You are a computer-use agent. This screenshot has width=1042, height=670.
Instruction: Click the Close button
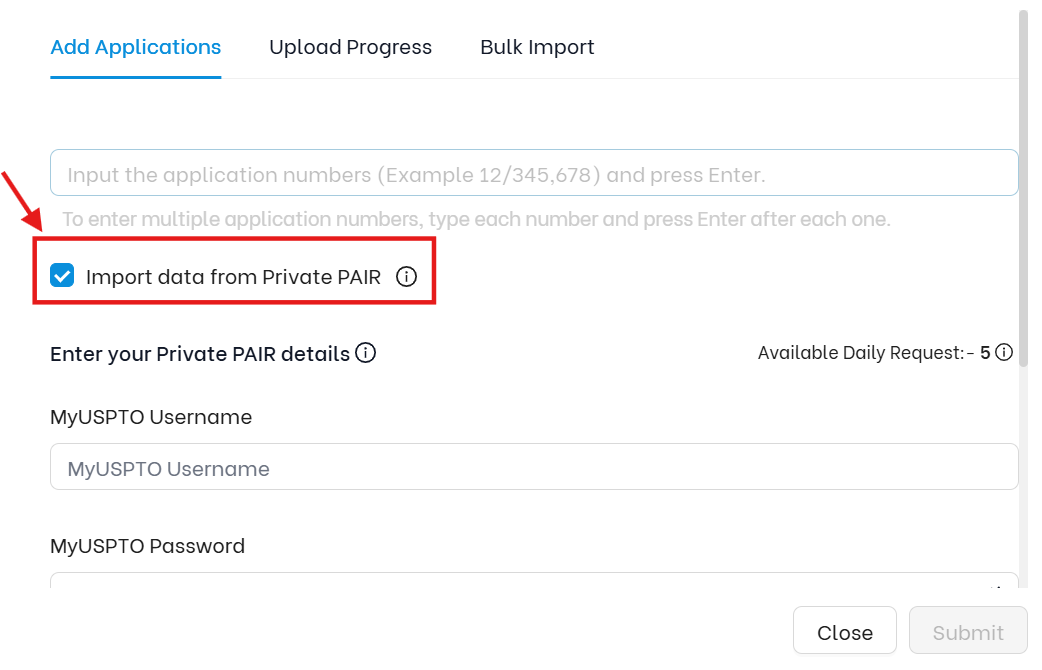point(845,631)
